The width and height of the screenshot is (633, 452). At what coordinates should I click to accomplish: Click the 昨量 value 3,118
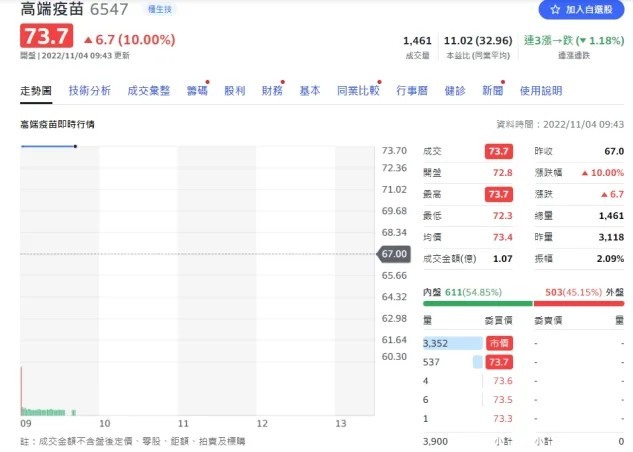(x=611, y=237)
